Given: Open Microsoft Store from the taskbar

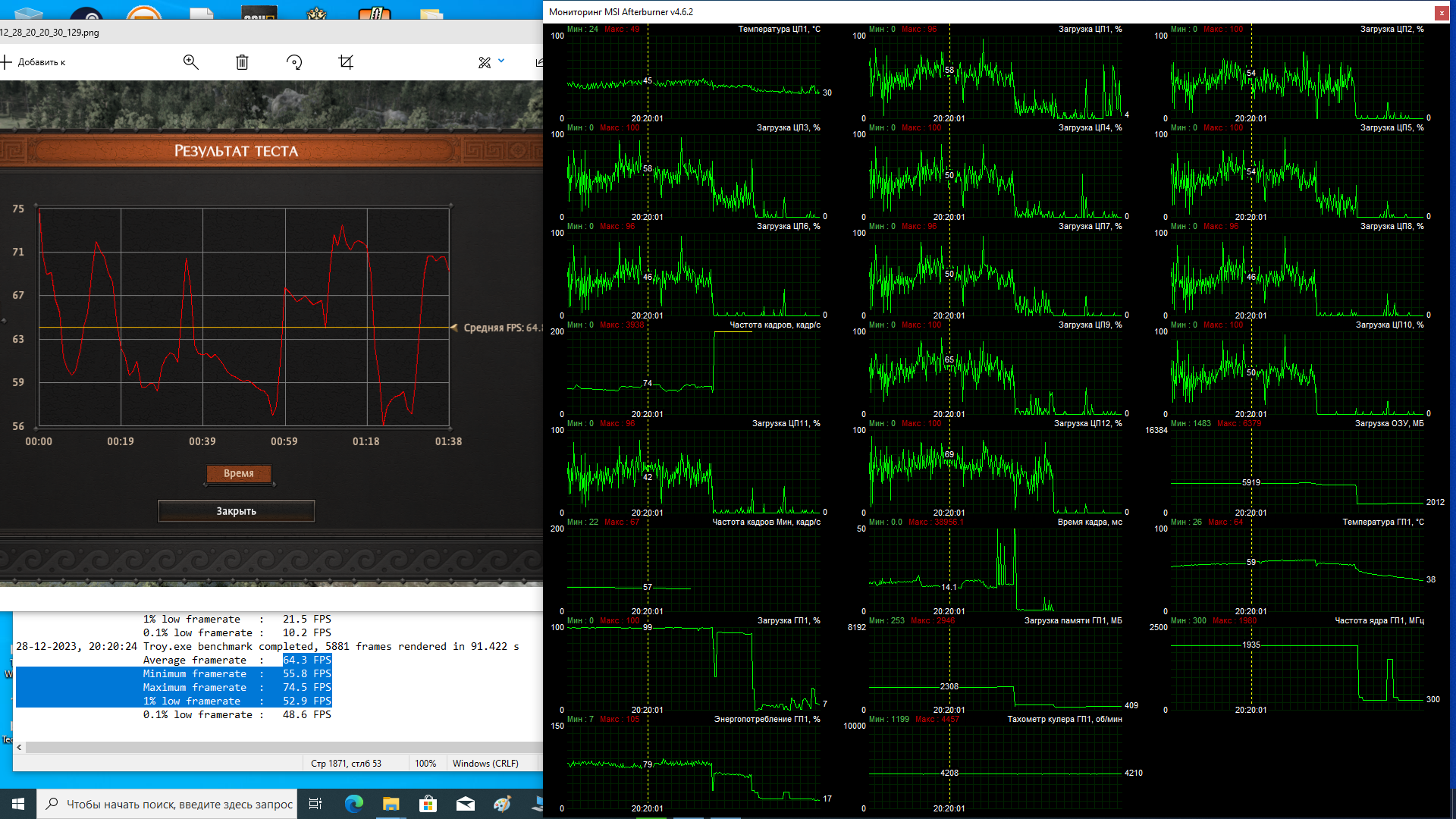Looking at the screenshot, I should pyautogui.click(x=428, y=804).
